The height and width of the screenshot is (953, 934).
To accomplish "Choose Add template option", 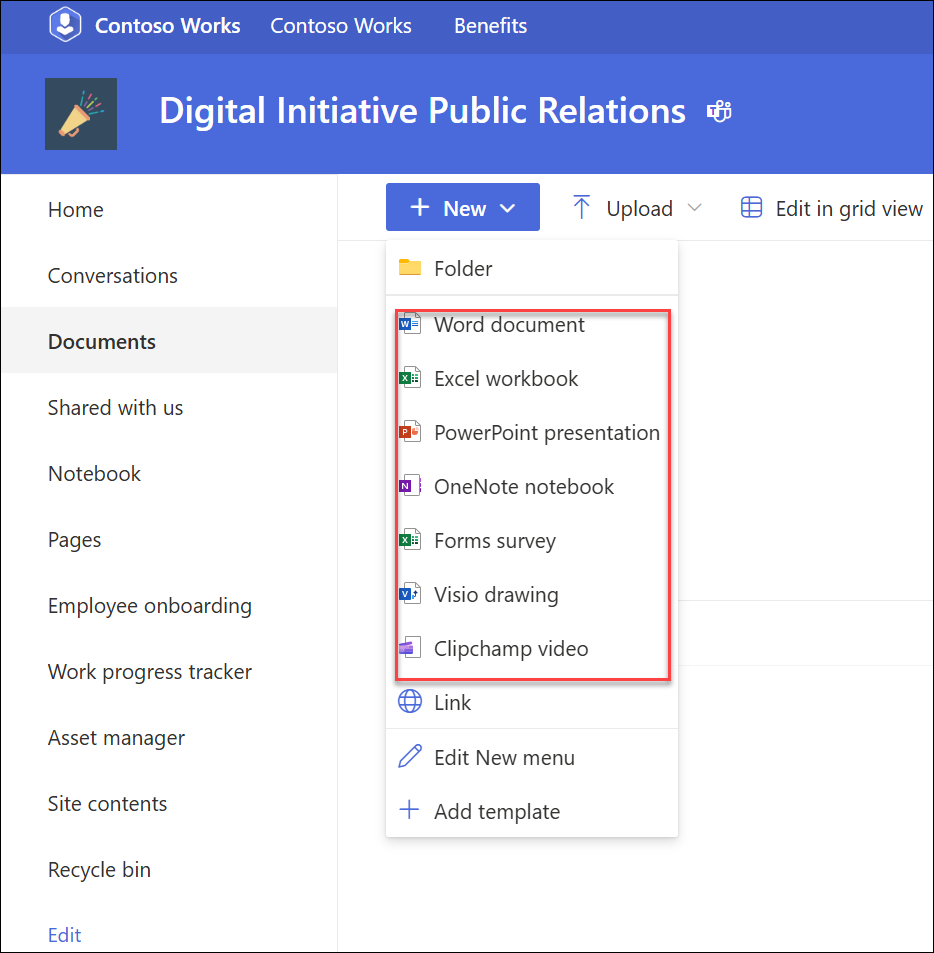I will (x=496, y=812).
